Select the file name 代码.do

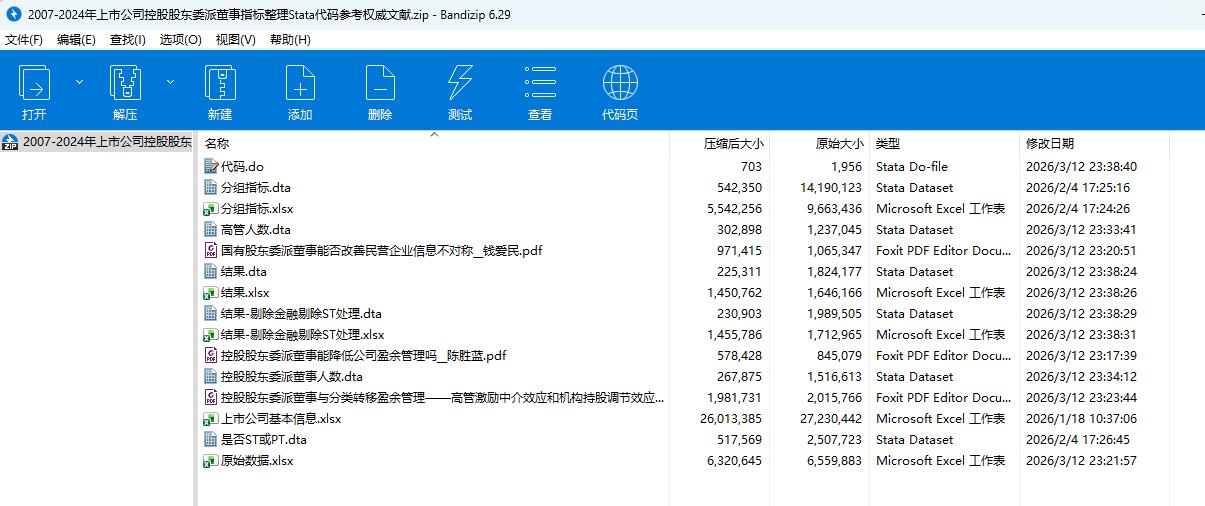pos(242,167)
